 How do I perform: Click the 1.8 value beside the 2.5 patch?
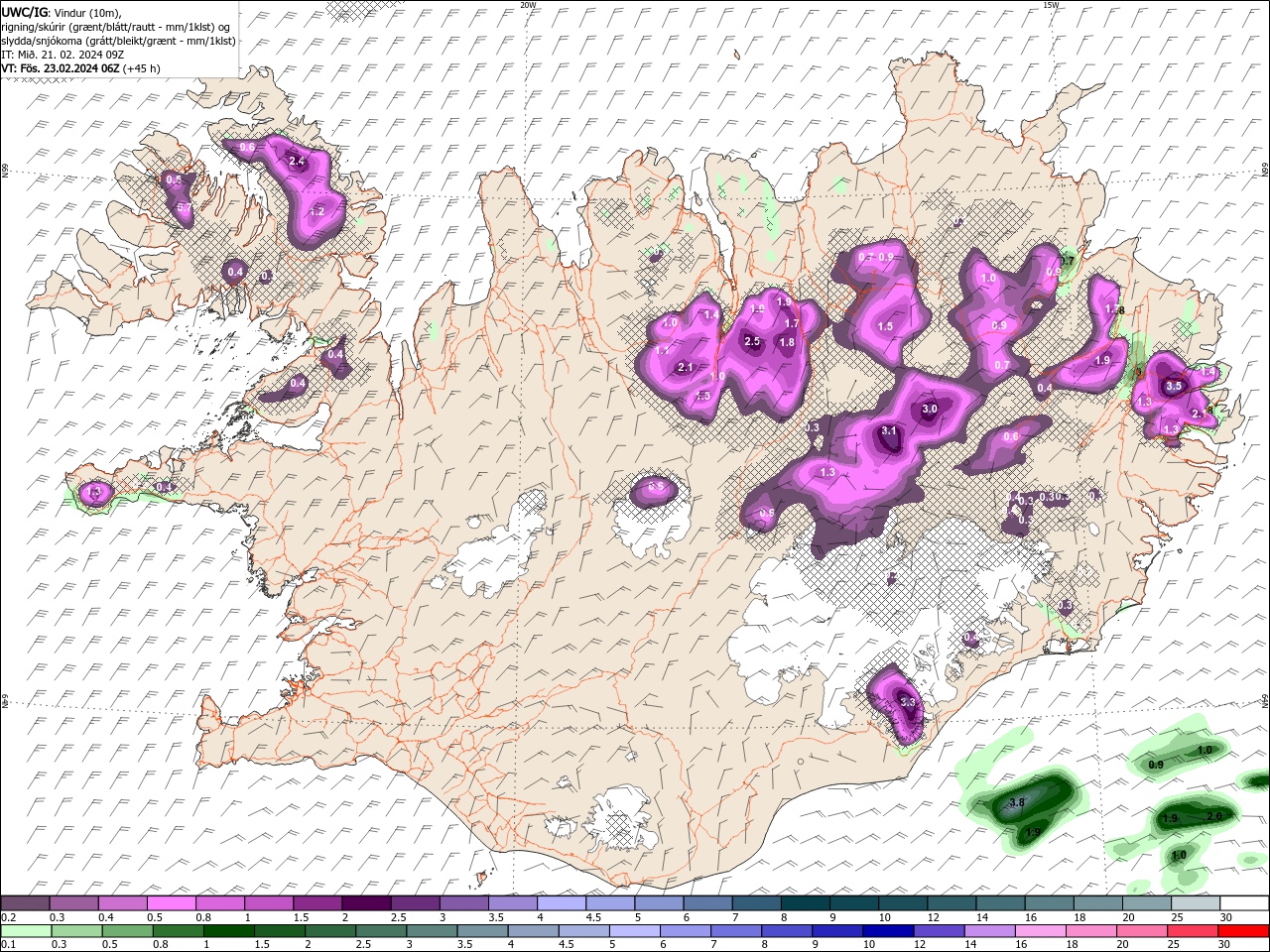pyautogui.click(x=787, y=342)
